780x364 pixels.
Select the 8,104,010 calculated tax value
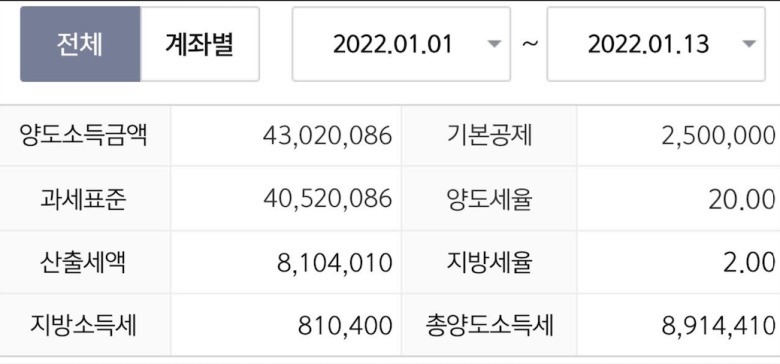334,263
